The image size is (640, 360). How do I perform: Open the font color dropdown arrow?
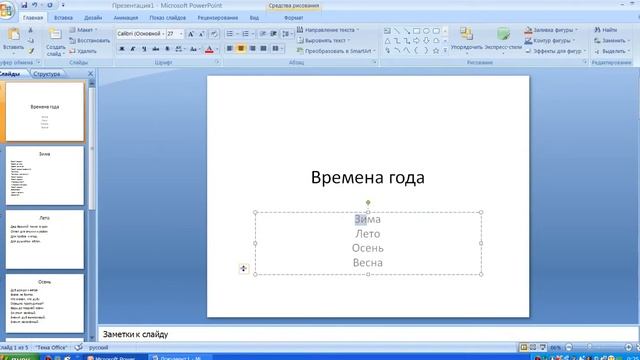click(217, 49)
